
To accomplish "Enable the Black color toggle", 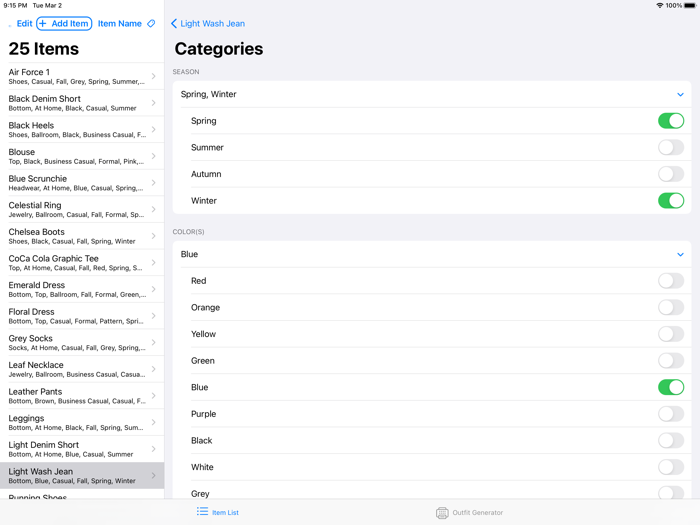I will pyautogui.click(x=671, y=441).
